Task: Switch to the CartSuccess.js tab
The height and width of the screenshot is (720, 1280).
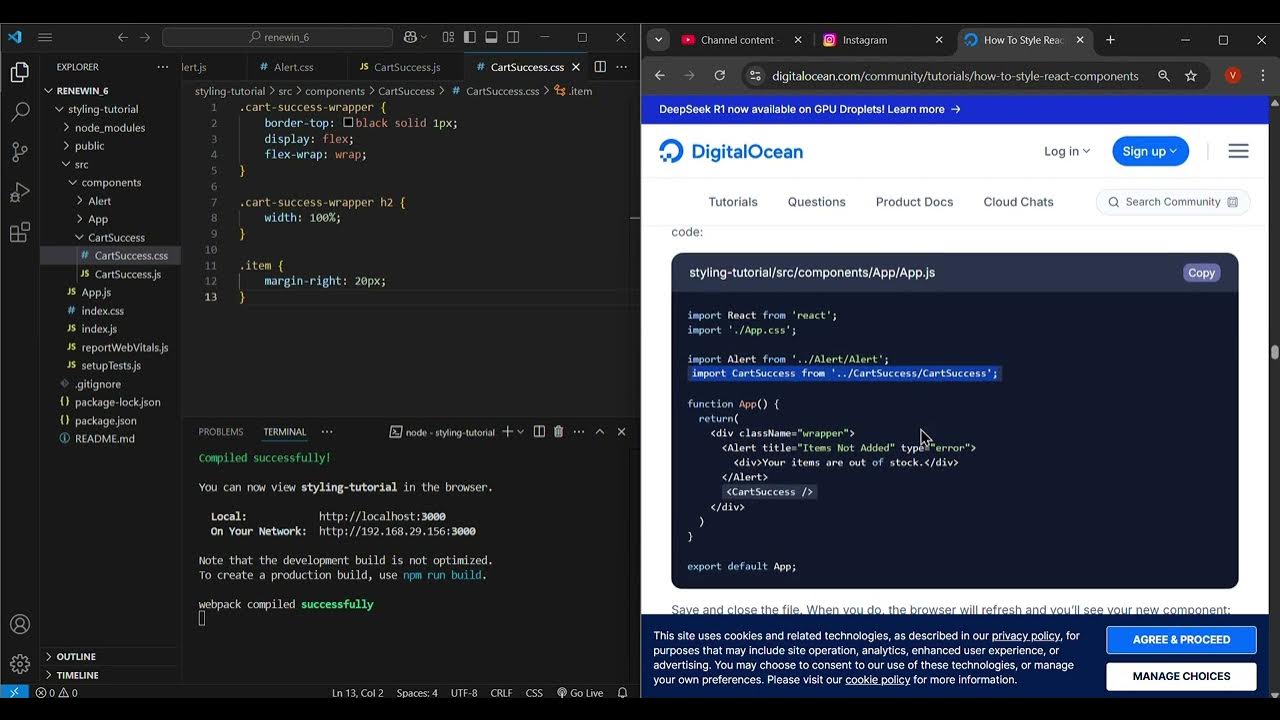Action: [x=406, y=67]
